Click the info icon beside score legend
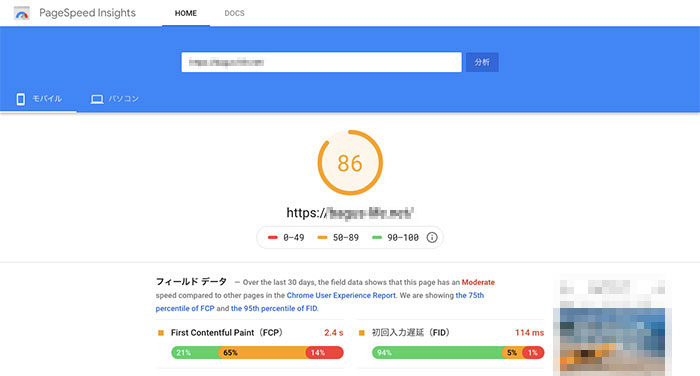Image resolution: width=700 pixels, height=376 pixels. pyautogui.click(x=432, y=238)
